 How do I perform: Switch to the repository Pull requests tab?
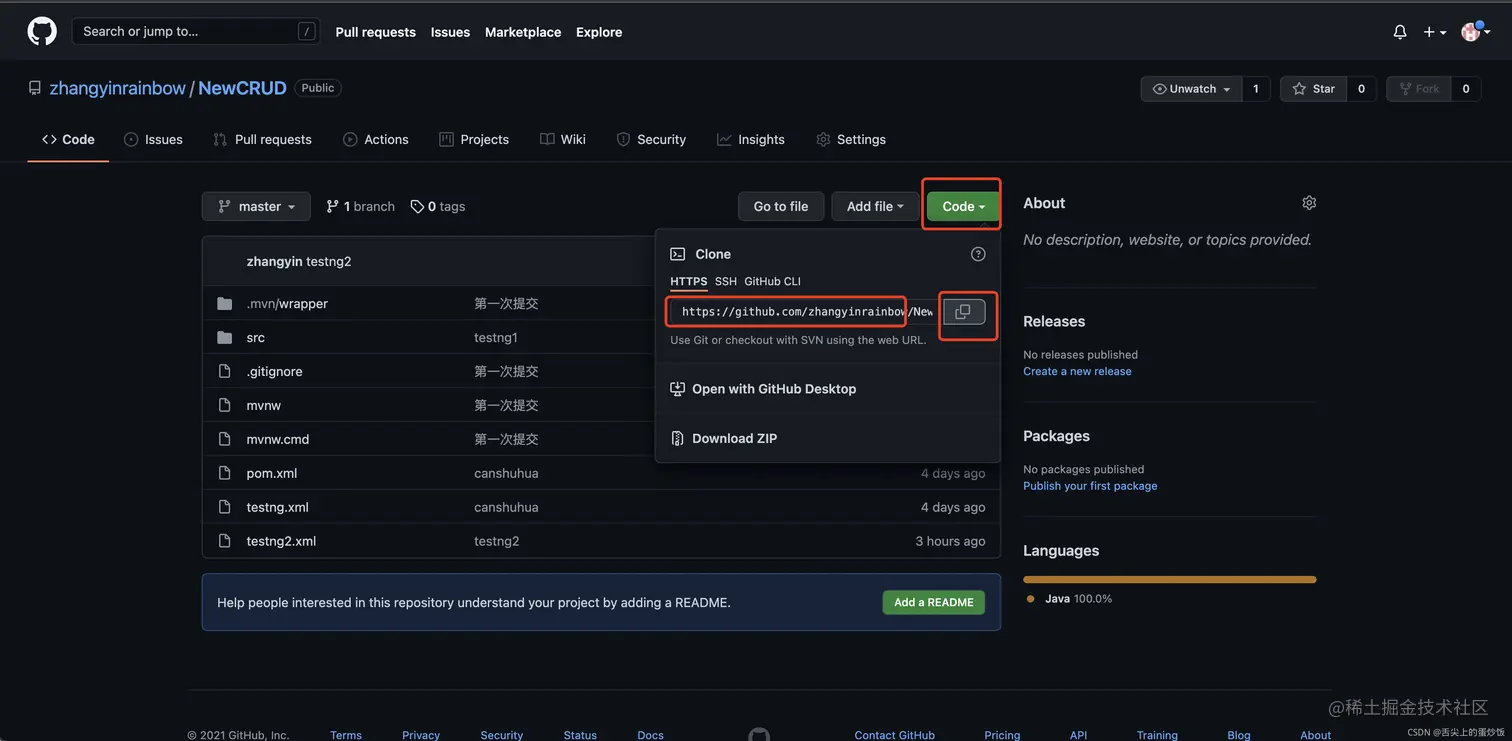click(x=262, y=139)
